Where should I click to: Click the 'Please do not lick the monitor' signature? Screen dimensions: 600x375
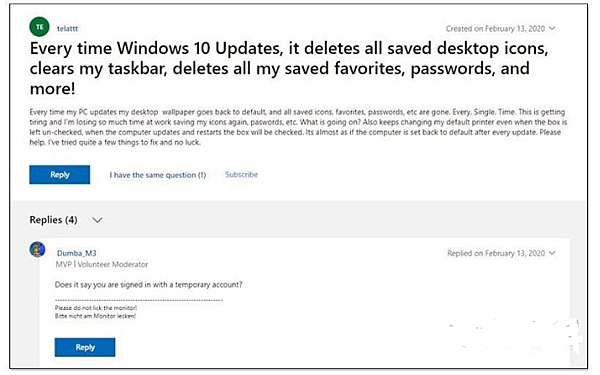point(96,308)
